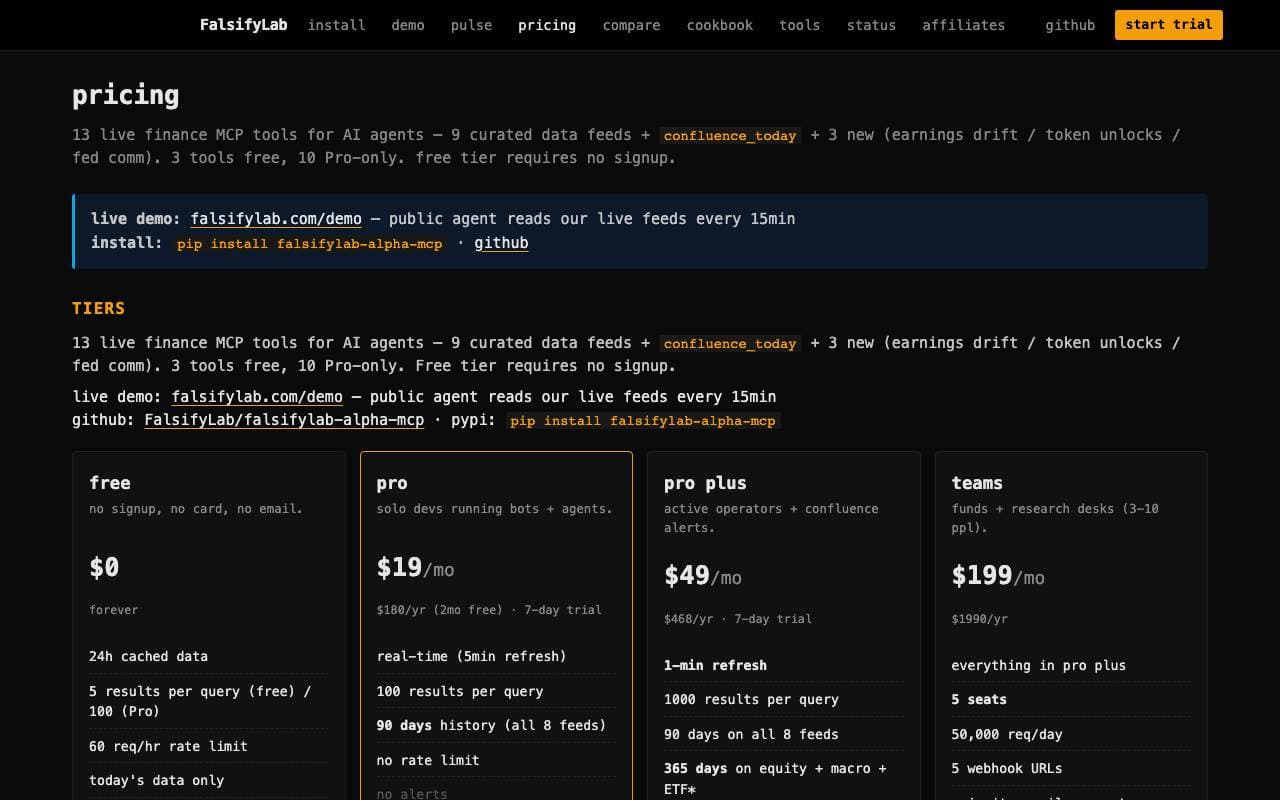The height and width of the screenshot is (800, 1280).
Task: Click '1000 results per query' row
Action: coord(783,700)
